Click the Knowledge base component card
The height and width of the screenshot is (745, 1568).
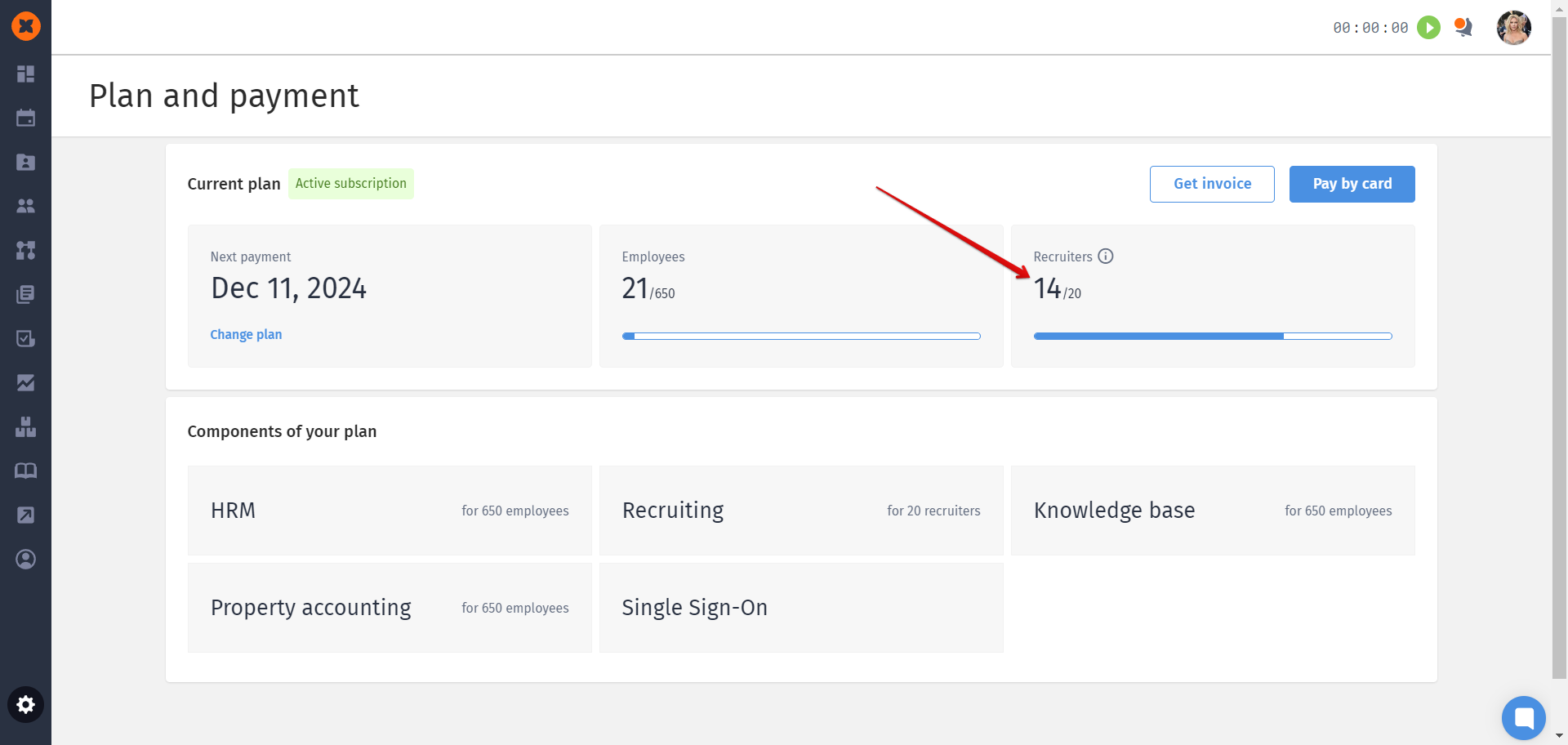point(1213,511)
